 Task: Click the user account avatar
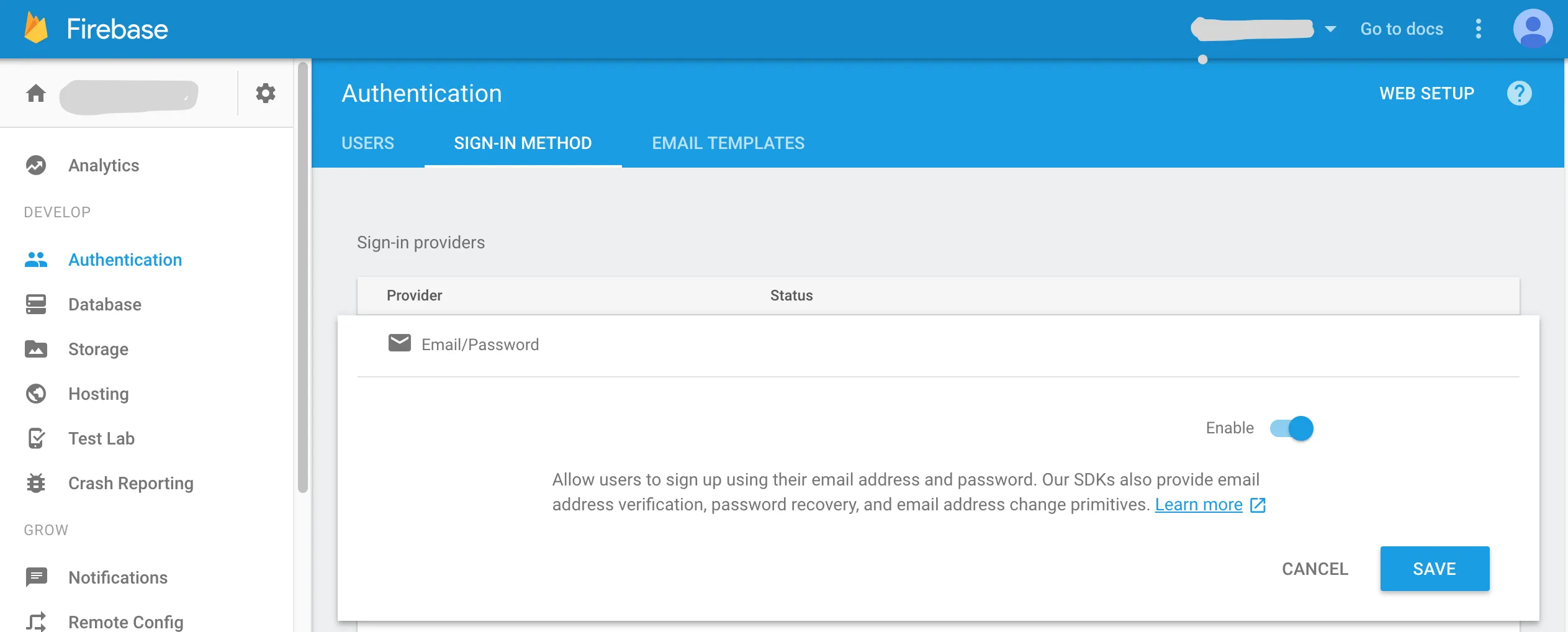(1532, 29)
